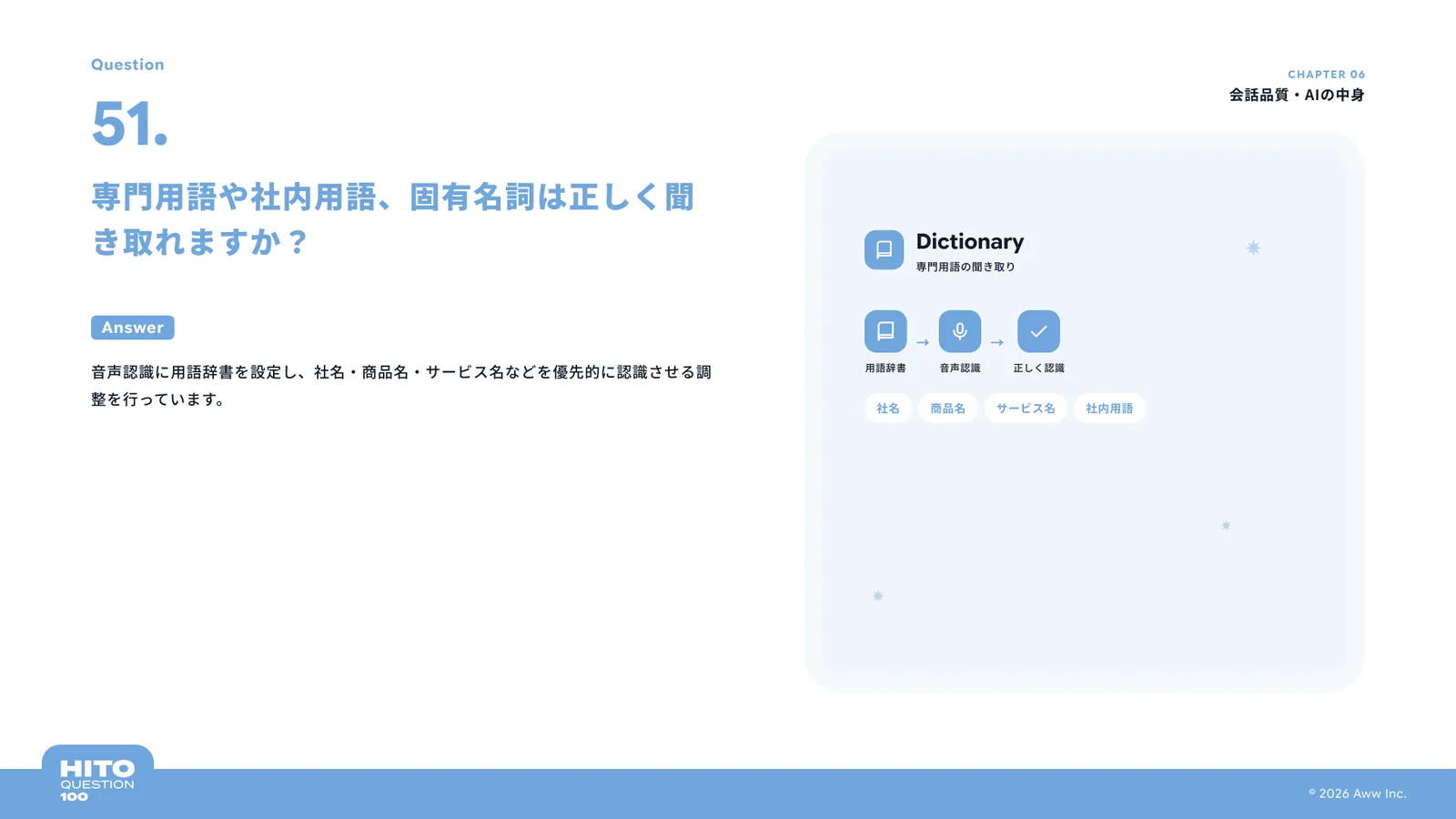Click the Dictionary heading text
Screen dimensions: 1456x819
click(x=970, y=242)
